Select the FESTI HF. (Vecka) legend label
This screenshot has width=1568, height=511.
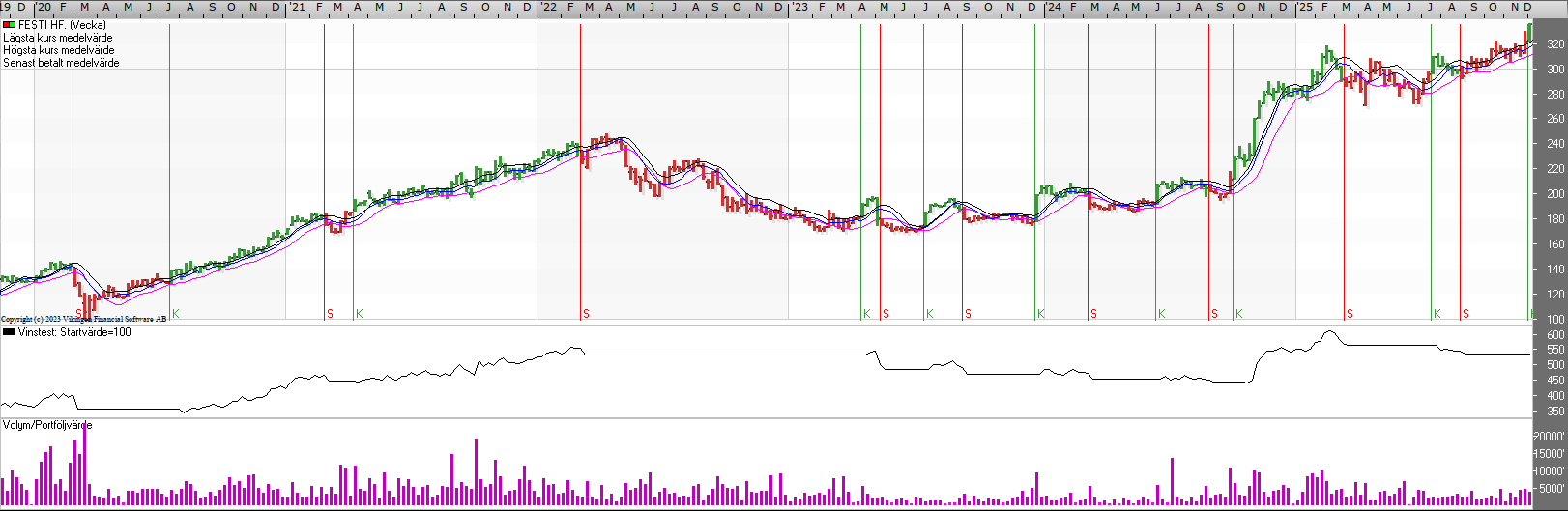click(62, 25)
